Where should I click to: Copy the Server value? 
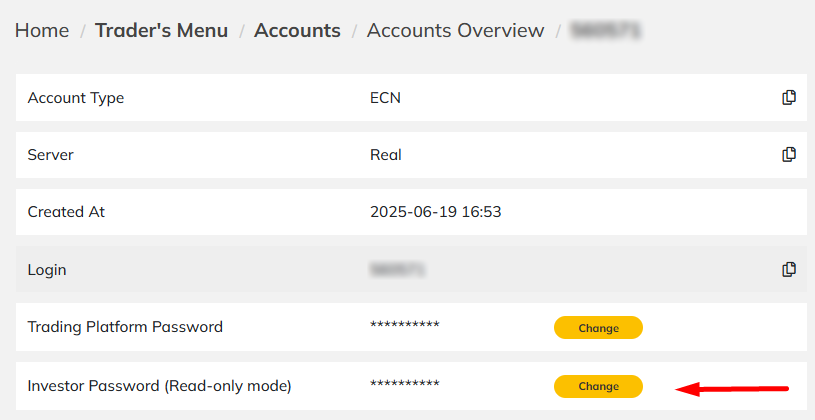click(x=788, y=154)
